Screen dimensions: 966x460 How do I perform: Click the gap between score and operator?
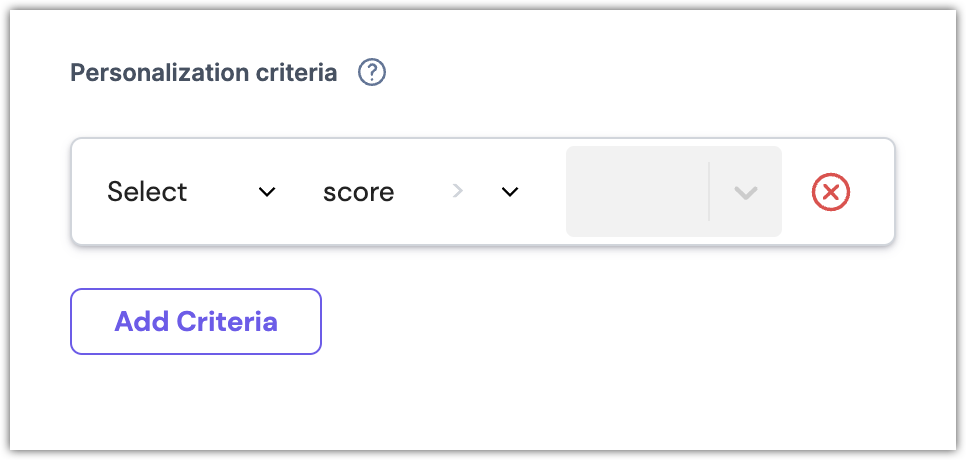click(x=423, y=192)
